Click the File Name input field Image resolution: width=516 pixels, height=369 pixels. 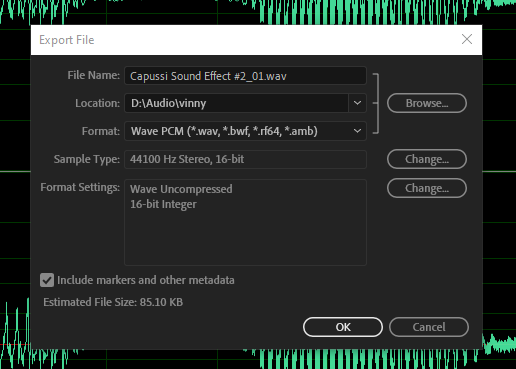245,76
